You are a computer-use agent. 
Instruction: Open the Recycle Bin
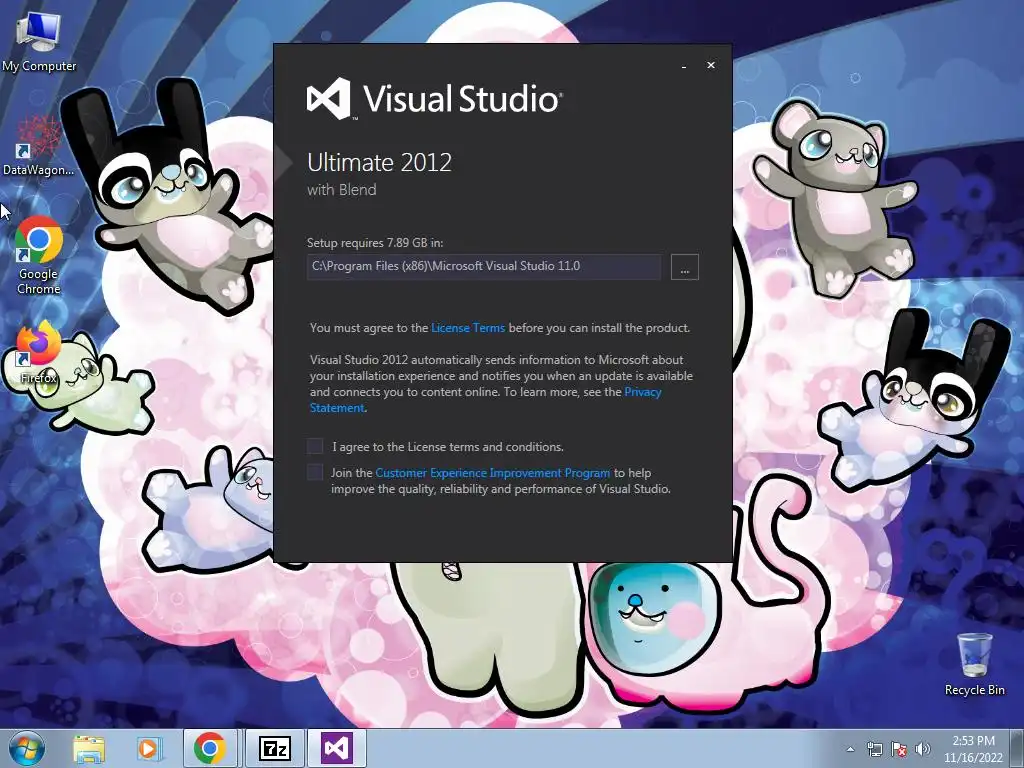click(x=974, y=664)
